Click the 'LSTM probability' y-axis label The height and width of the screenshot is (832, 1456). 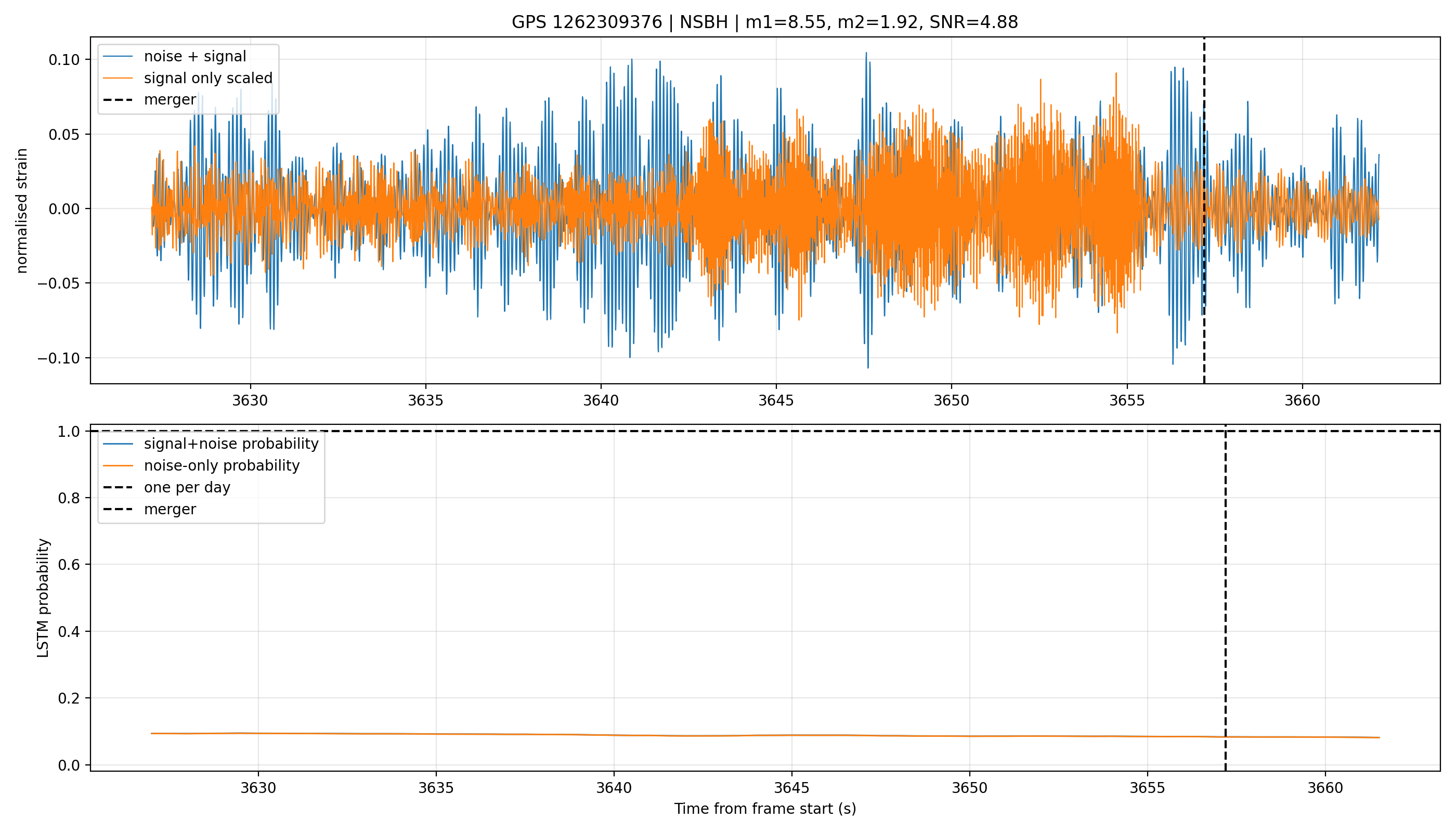[x=43, y=599]
